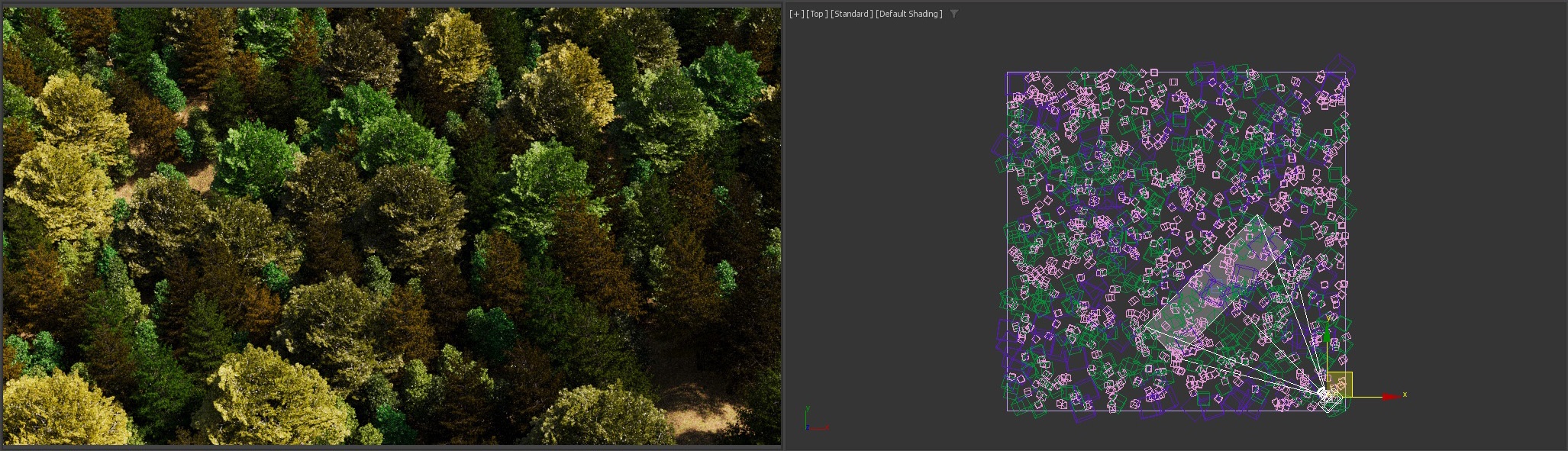Open the [+] viewport general menu
The width and height of the screenshot is (1568, 451).
coord(796,14)
